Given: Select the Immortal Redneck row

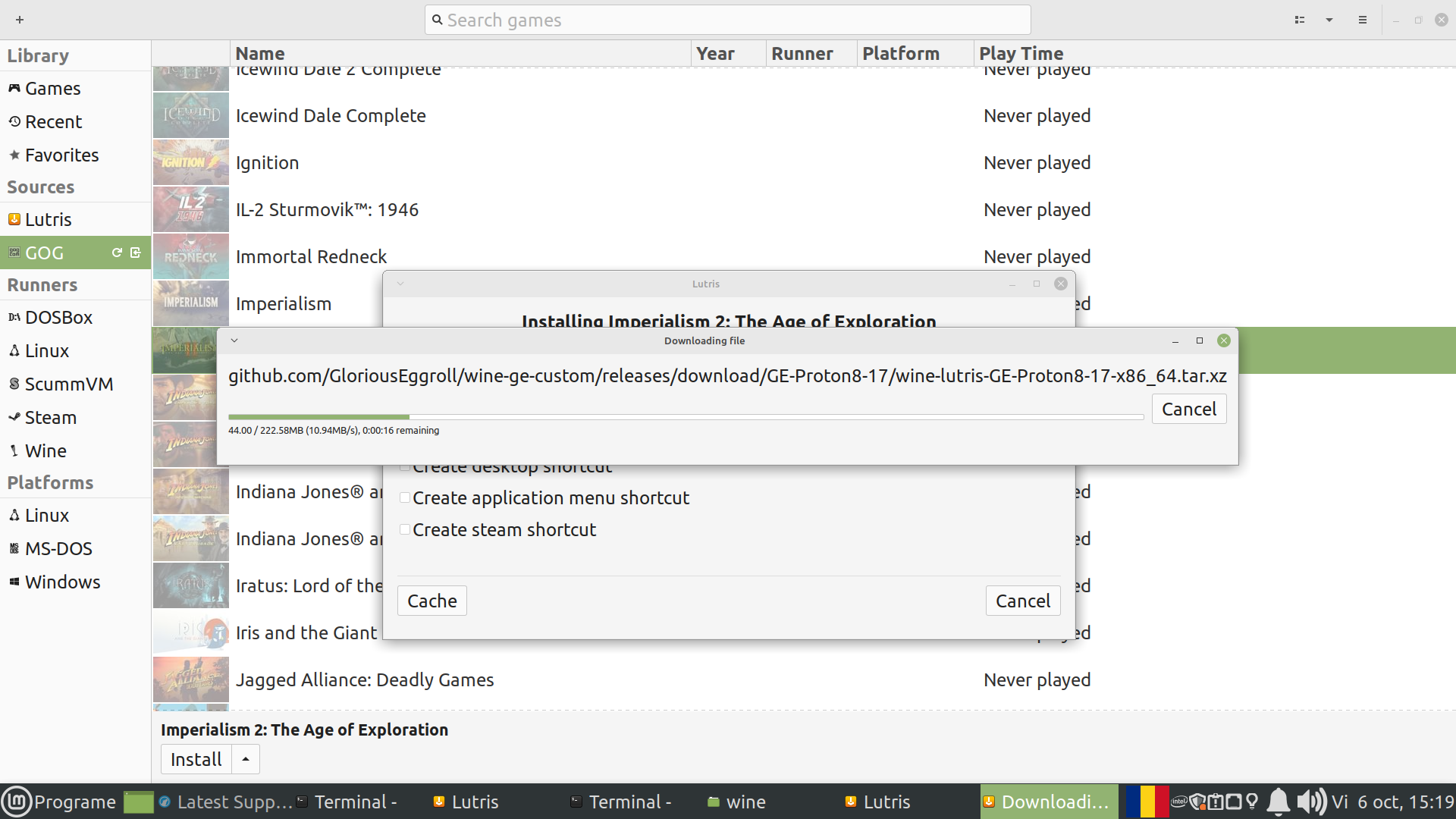Looking at the screenshot, I should tap(804, 256).
